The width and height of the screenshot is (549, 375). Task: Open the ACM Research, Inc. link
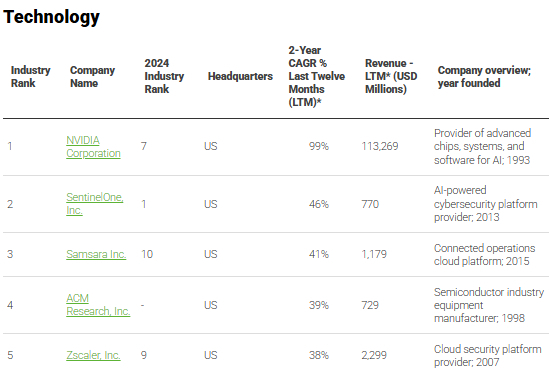tap(98, 305)
